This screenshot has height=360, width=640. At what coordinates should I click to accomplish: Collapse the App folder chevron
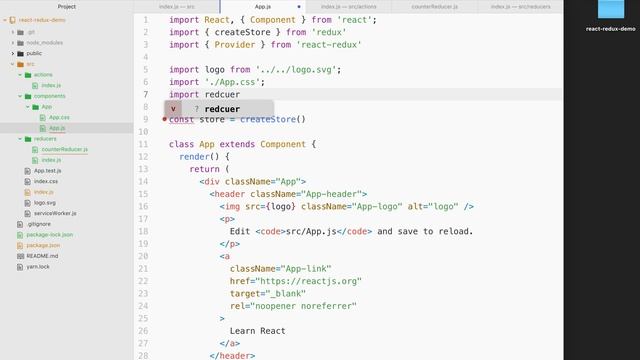[28, 107]
